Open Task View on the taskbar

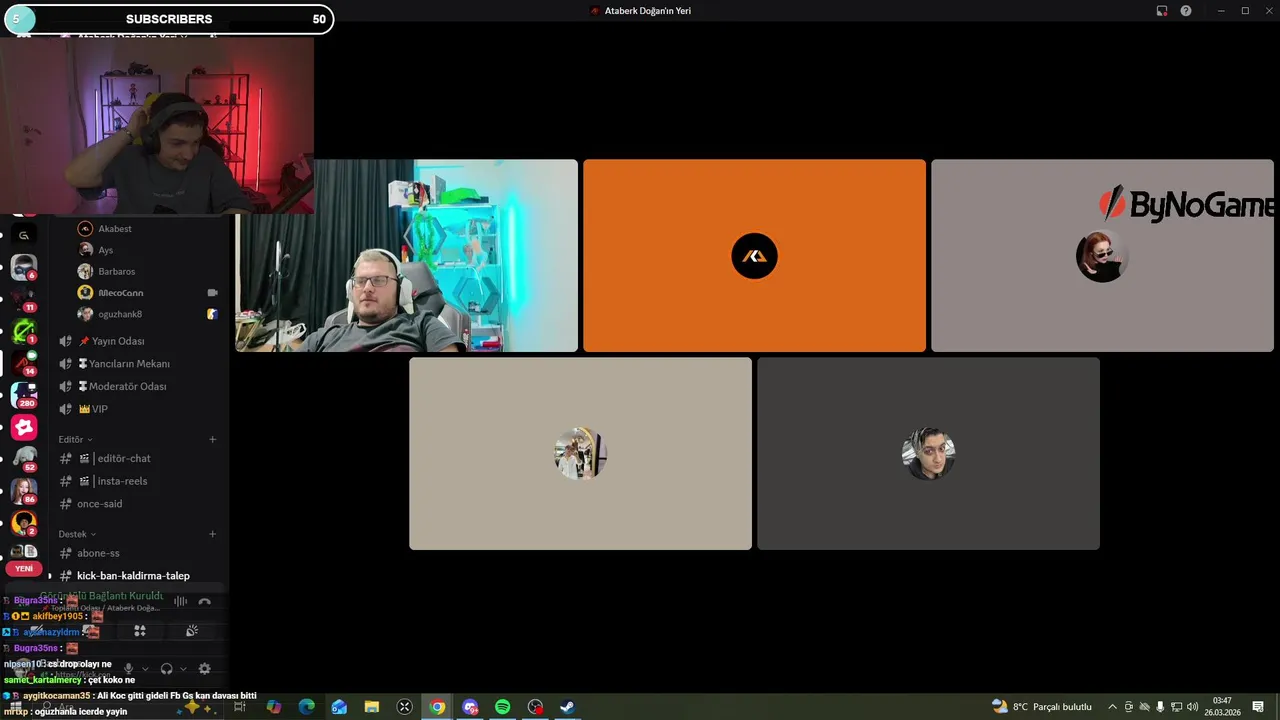coord(240,707)
